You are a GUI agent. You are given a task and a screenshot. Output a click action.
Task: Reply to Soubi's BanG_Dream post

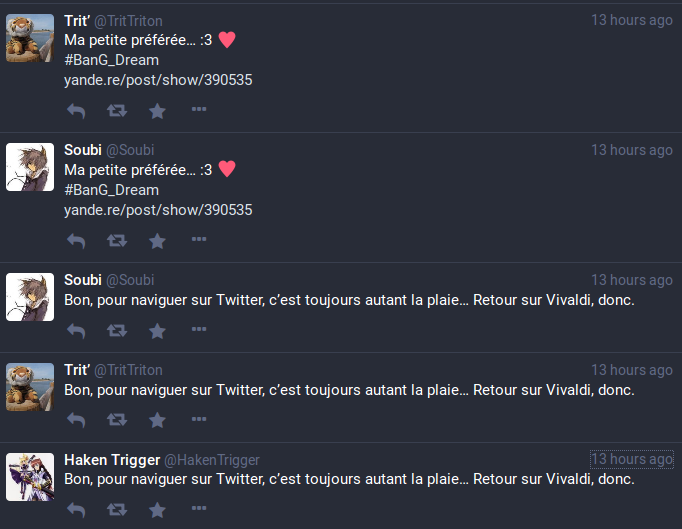pyautogui.click(x=76, y=241)
